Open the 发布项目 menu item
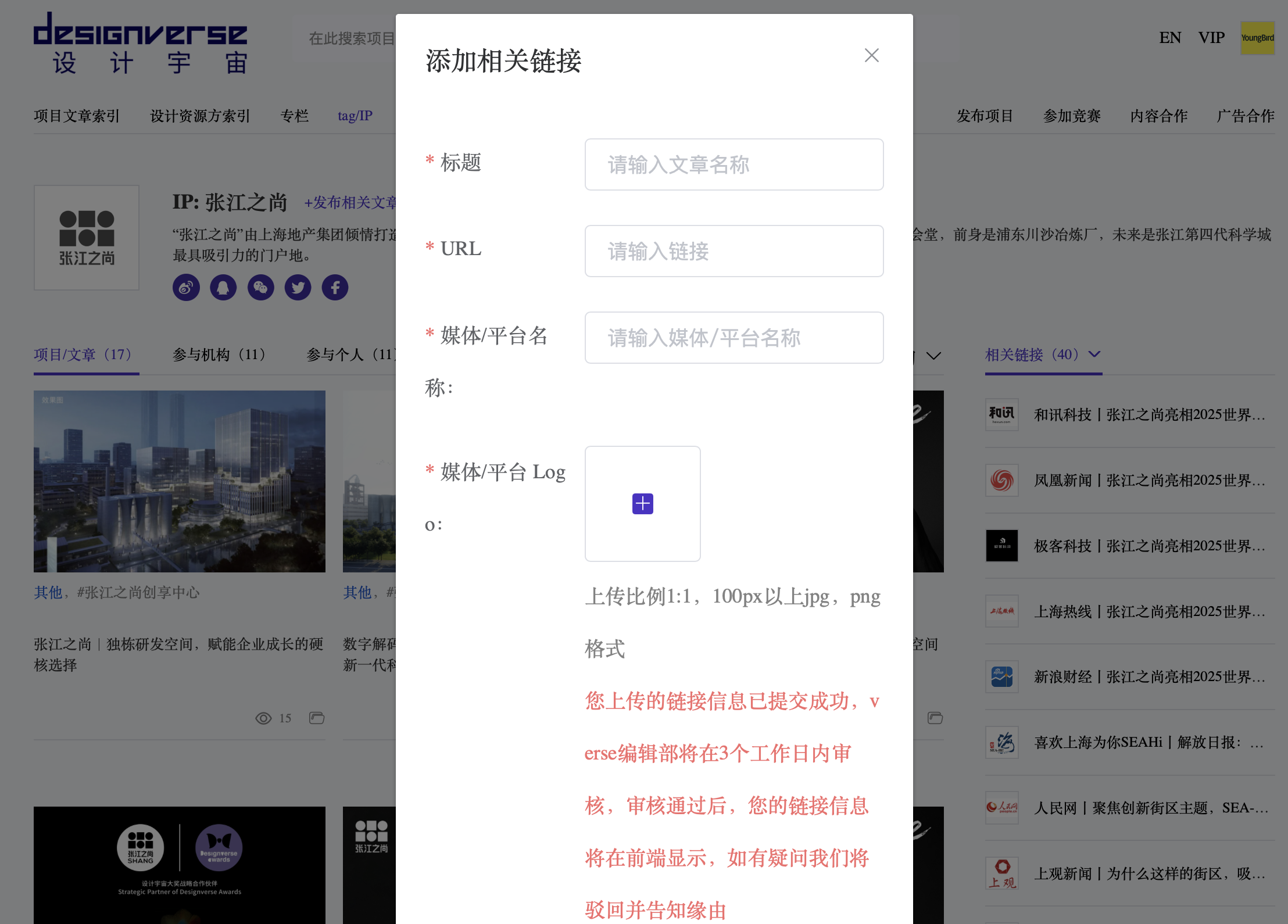Viewport: 1288px width, 924px height. pos(985,116)
